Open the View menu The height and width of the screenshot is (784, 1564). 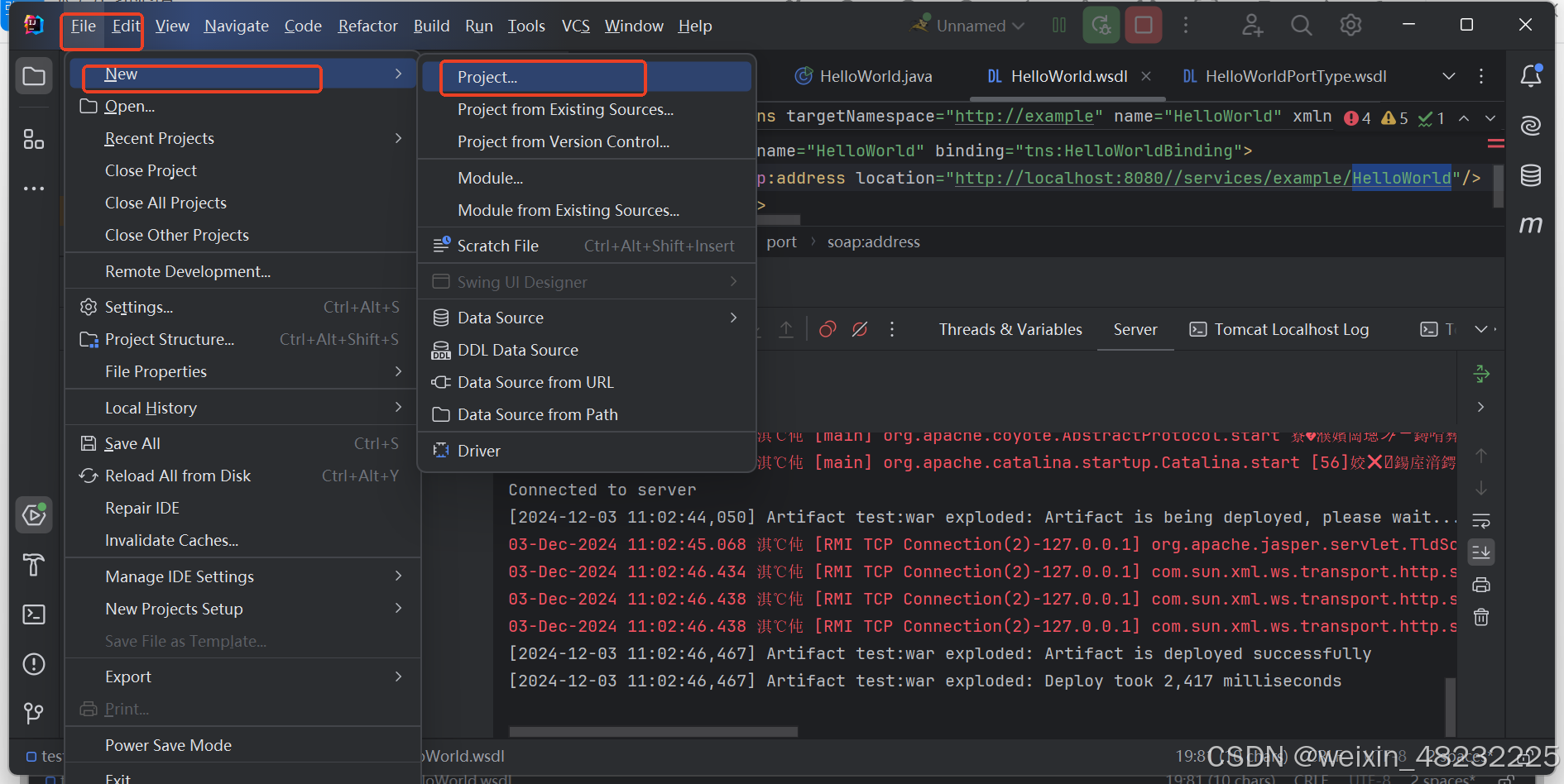click(172, 26)
